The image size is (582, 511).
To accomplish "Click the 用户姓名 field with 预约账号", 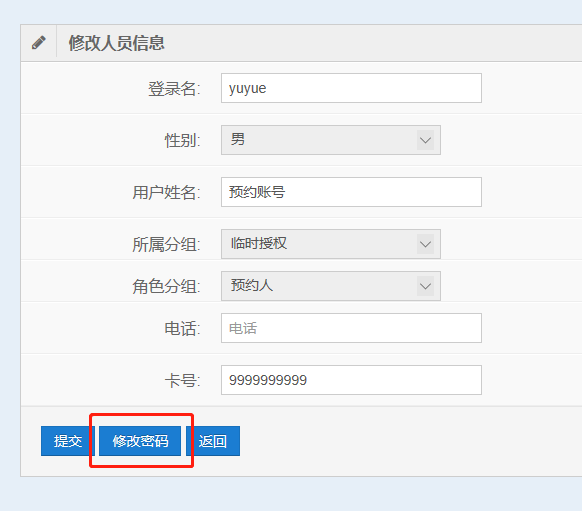I will coord(351,192).
